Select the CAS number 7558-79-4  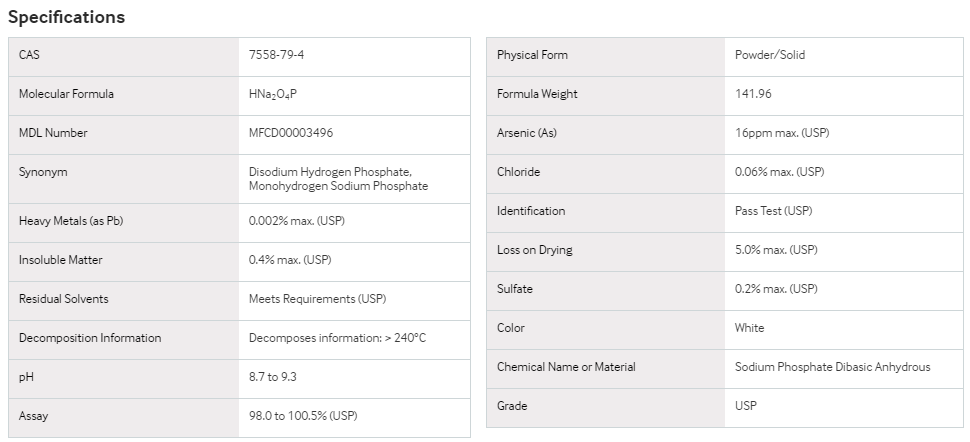click(277, 55)
